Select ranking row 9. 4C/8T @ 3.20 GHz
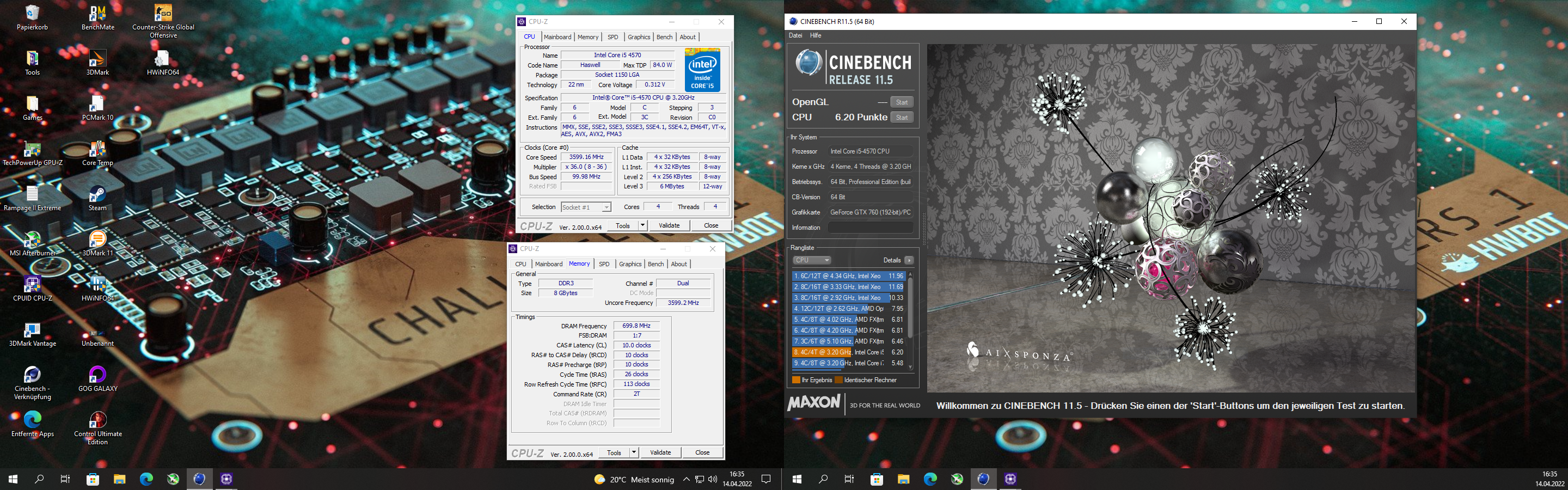This screenshot has height=490, width=1568. (x=849, y=363)
